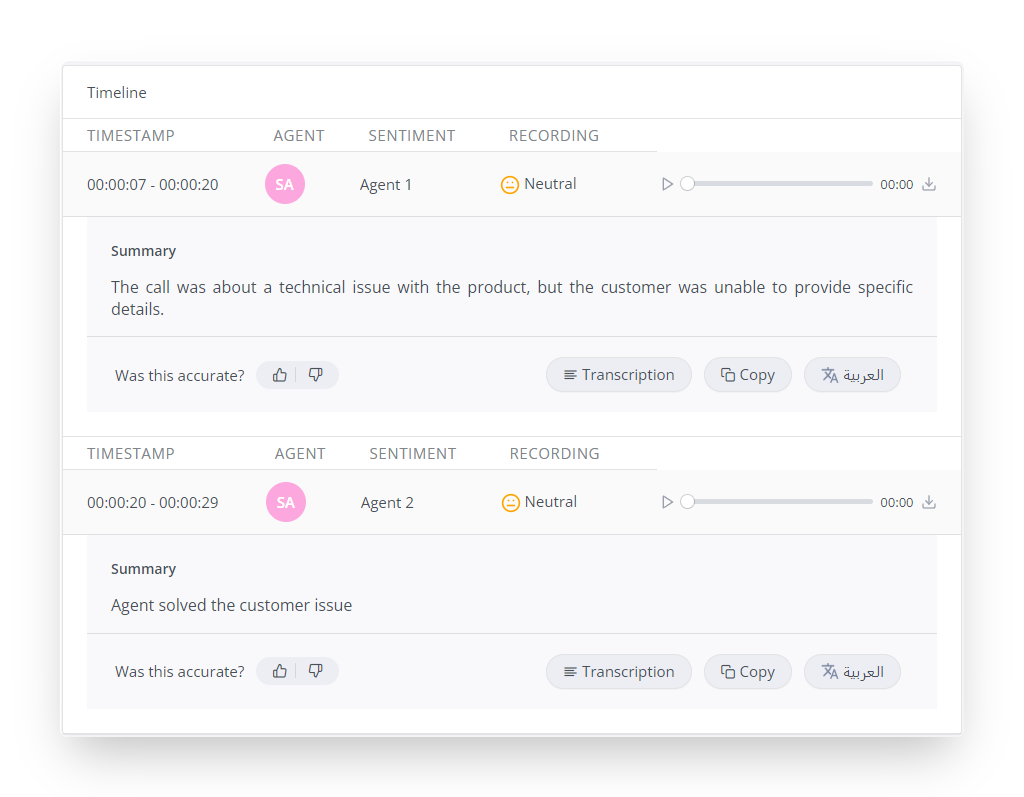Click the SA avatar for Agent 2
Viewport: 1024px width, 797px height.
click(286, 502)
